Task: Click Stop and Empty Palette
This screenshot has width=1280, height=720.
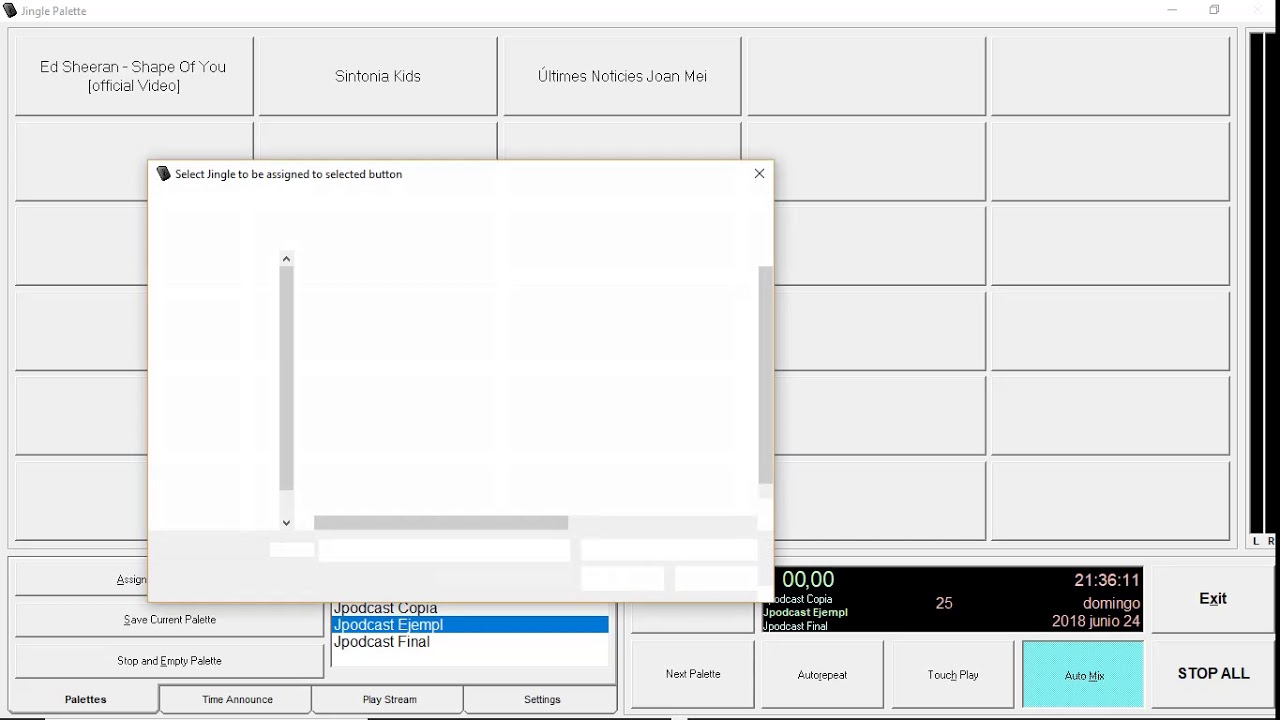Action: point(169,661)
